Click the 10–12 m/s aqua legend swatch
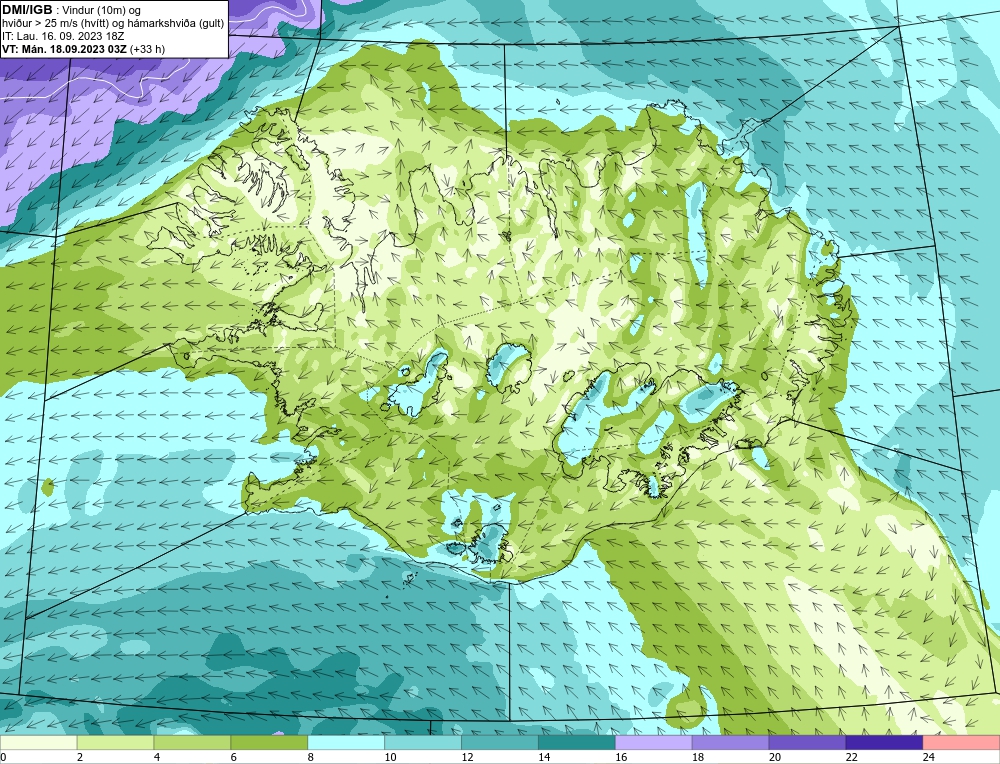Screen dimensions: 1000x764 (x=423, y=743)
